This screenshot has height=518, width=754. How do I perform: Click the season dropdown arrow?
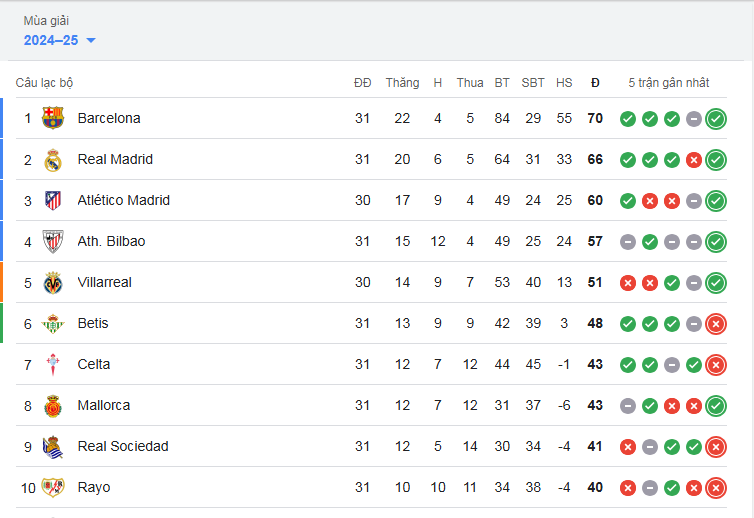[91, 41]
